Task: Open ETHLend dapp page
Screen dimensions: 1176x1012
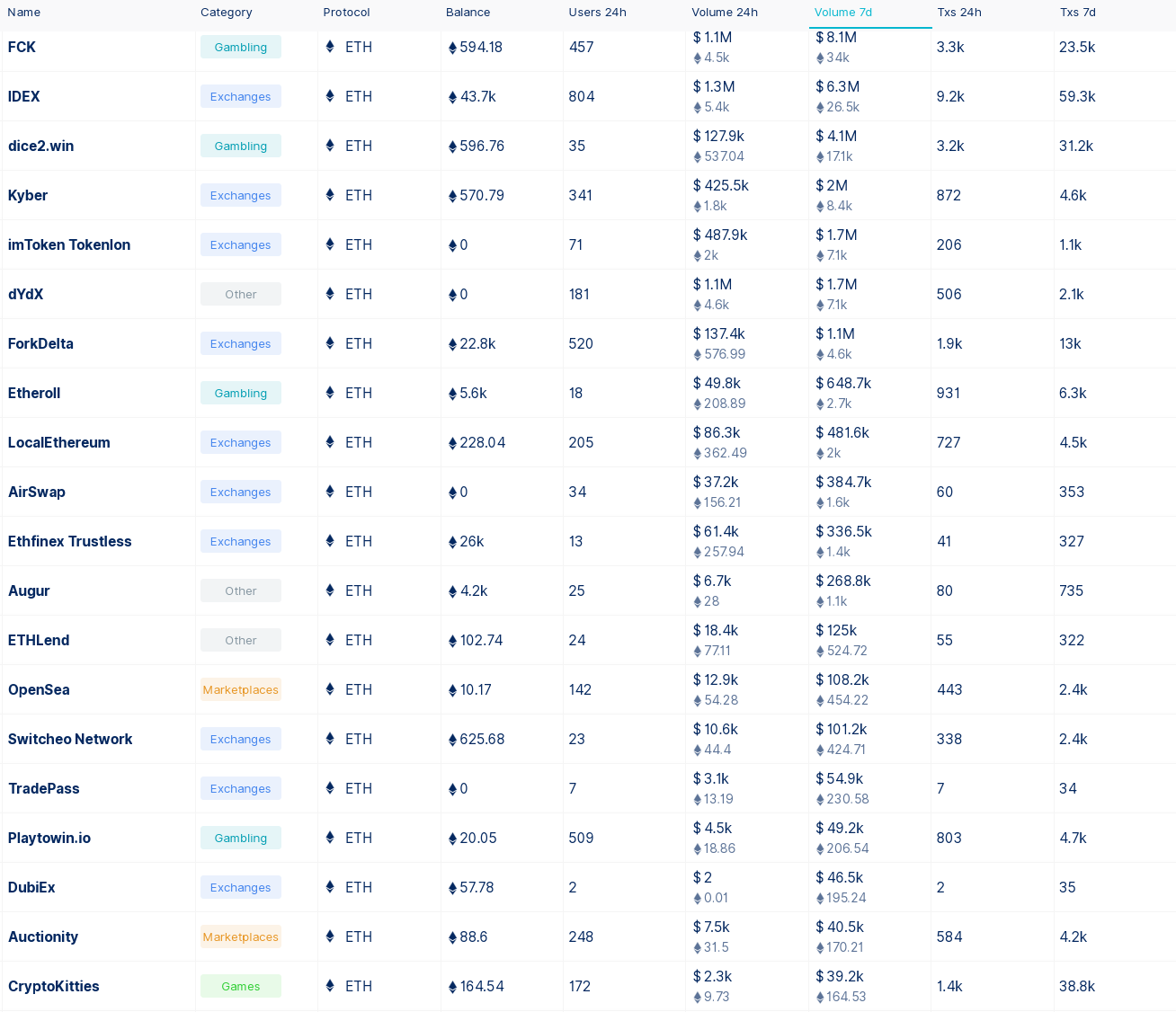Action: coord(39,640)
